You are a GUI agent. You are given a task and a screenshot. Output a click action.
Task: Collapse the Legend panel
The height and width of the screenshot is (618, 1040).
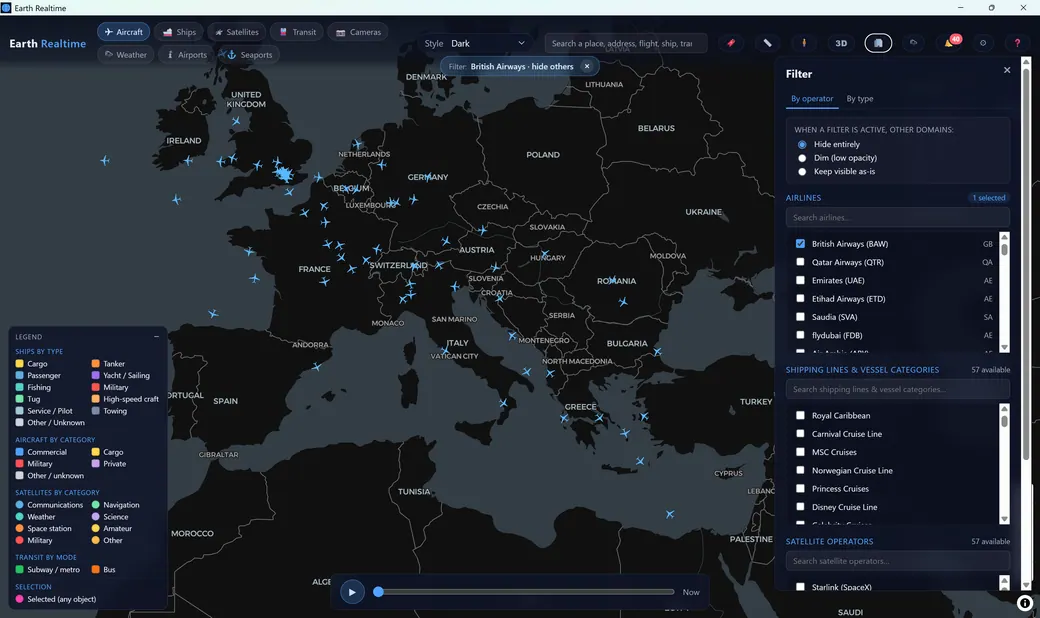157,337
